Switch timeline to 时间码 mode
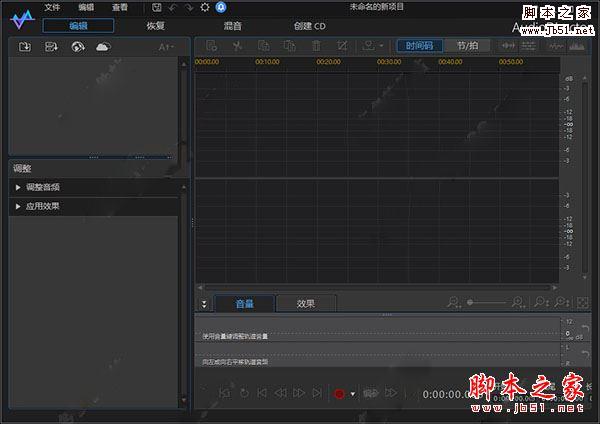Image resolution: width=600 pixels, height=424 pixels. point(420,46)
